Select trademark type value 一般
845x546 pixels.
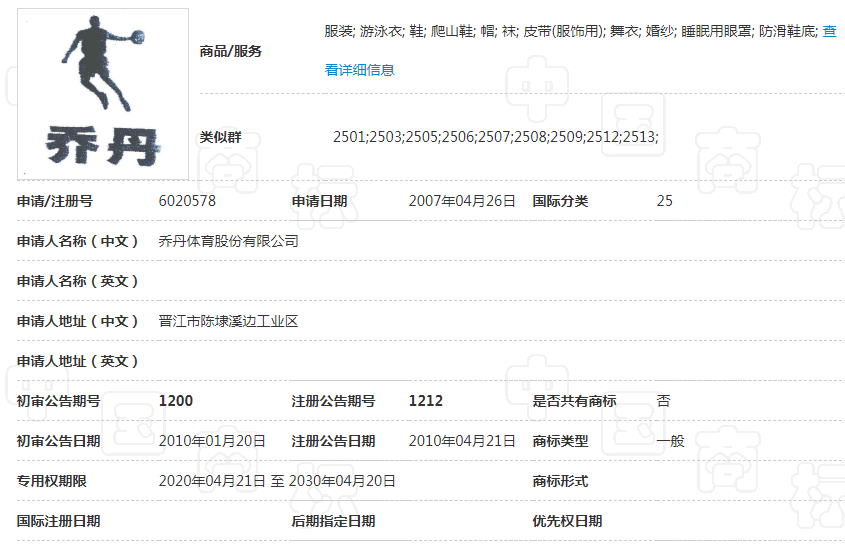click(x=670, y=441)
